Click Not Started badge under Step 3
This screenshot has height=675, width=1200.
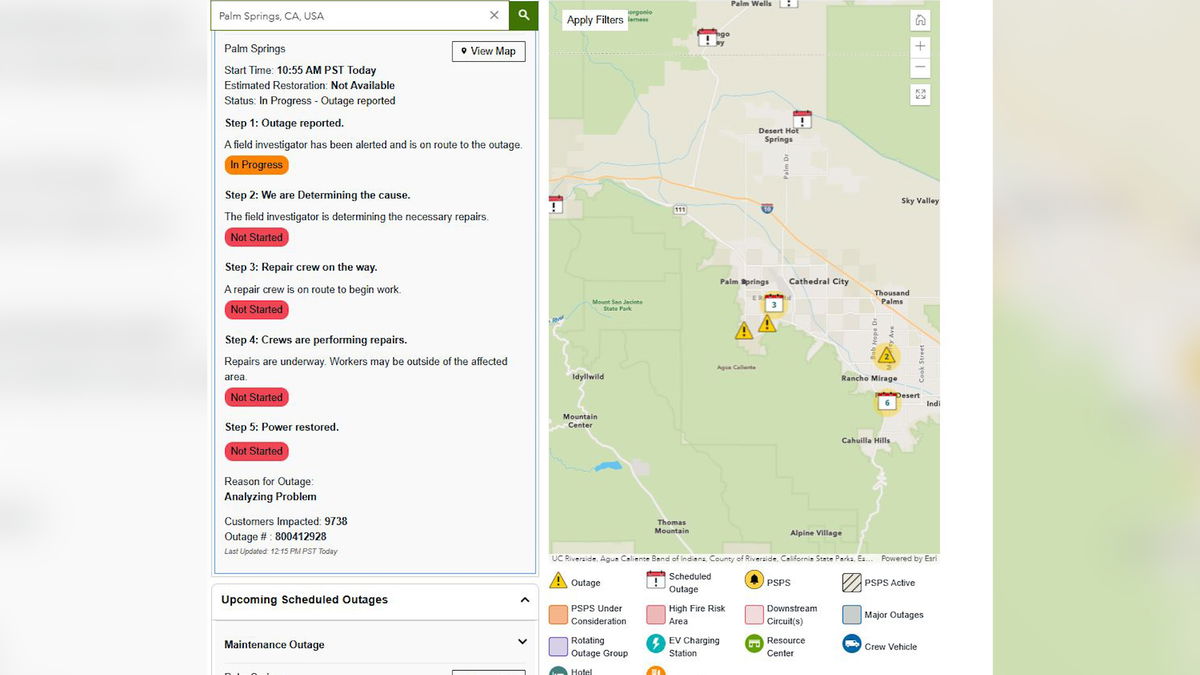[257, 310]
